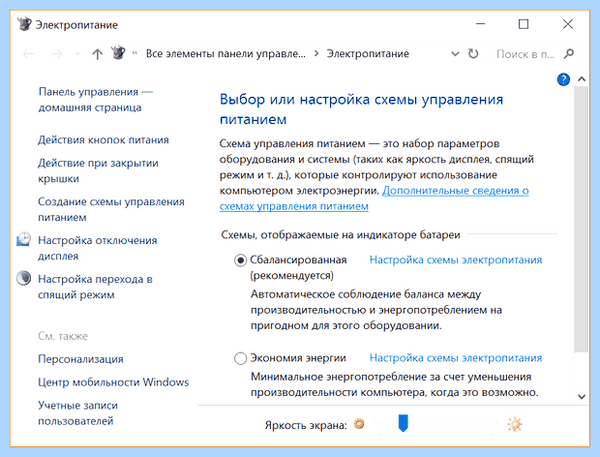This screenshot has width=600, height=457.
Task: Click the scroll up arrow
Action: coord(582,79)
